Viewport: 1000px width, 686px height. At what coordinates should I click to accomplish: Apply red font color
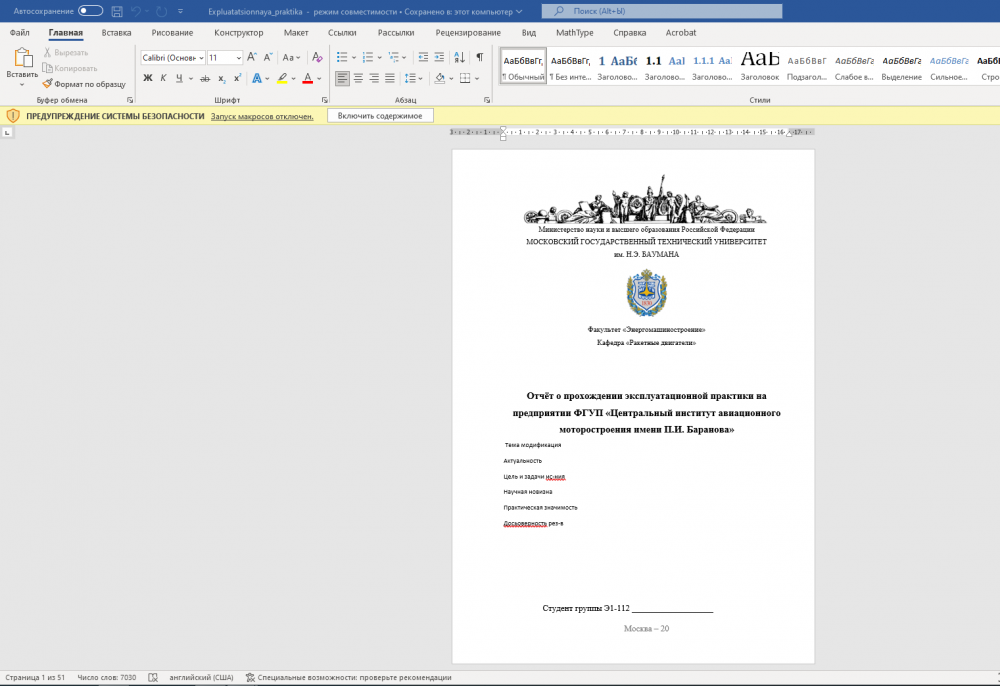pos(307,78)
